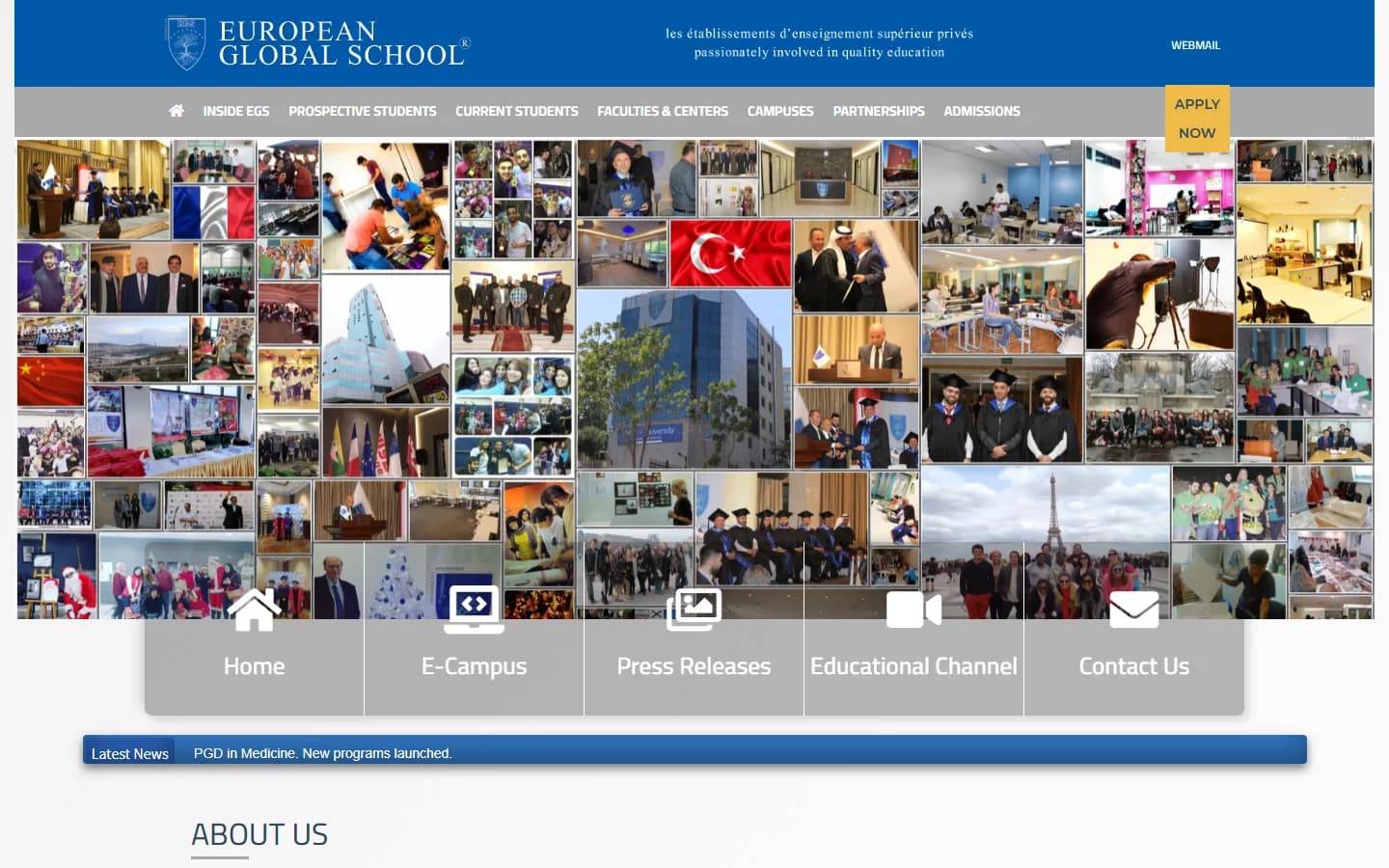The image size is (1389, 868).
Task: Click the Eiffel Tower group photo
Action: [x=1046, y=542]
